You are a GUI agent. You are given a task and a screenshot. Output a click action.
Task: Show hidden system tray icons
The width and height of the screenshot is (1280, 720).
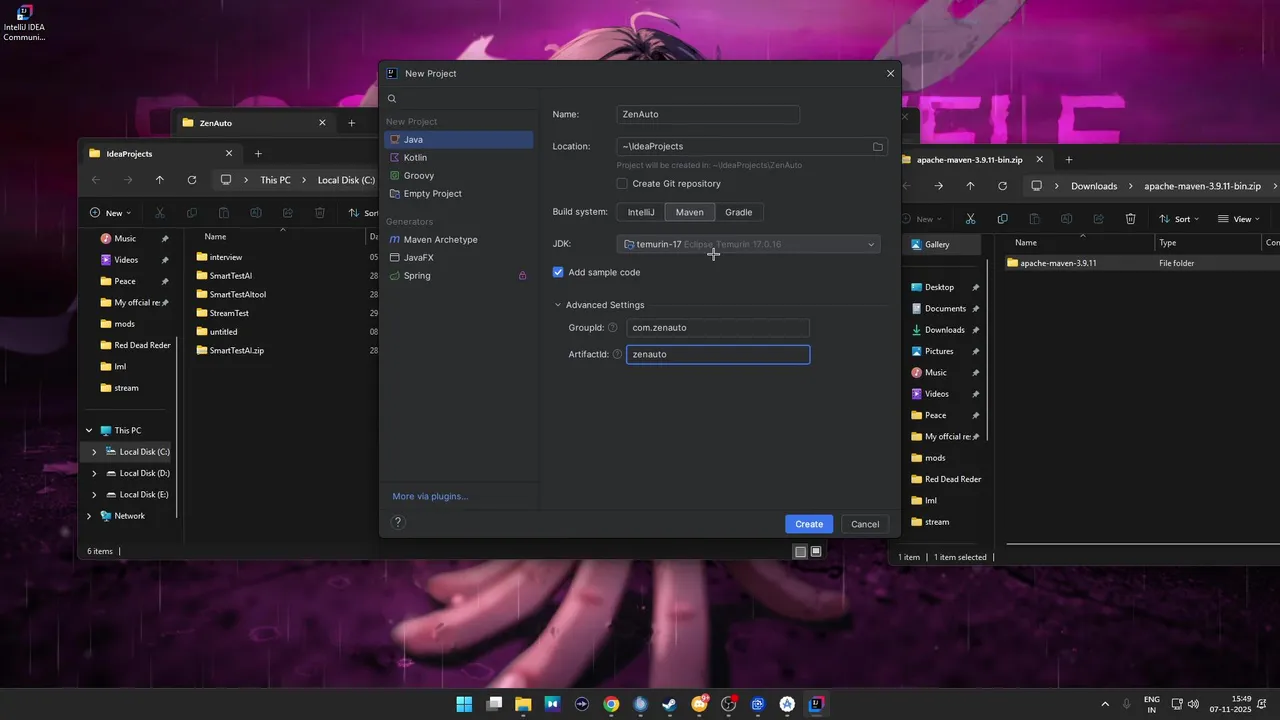pos(1105,704)
